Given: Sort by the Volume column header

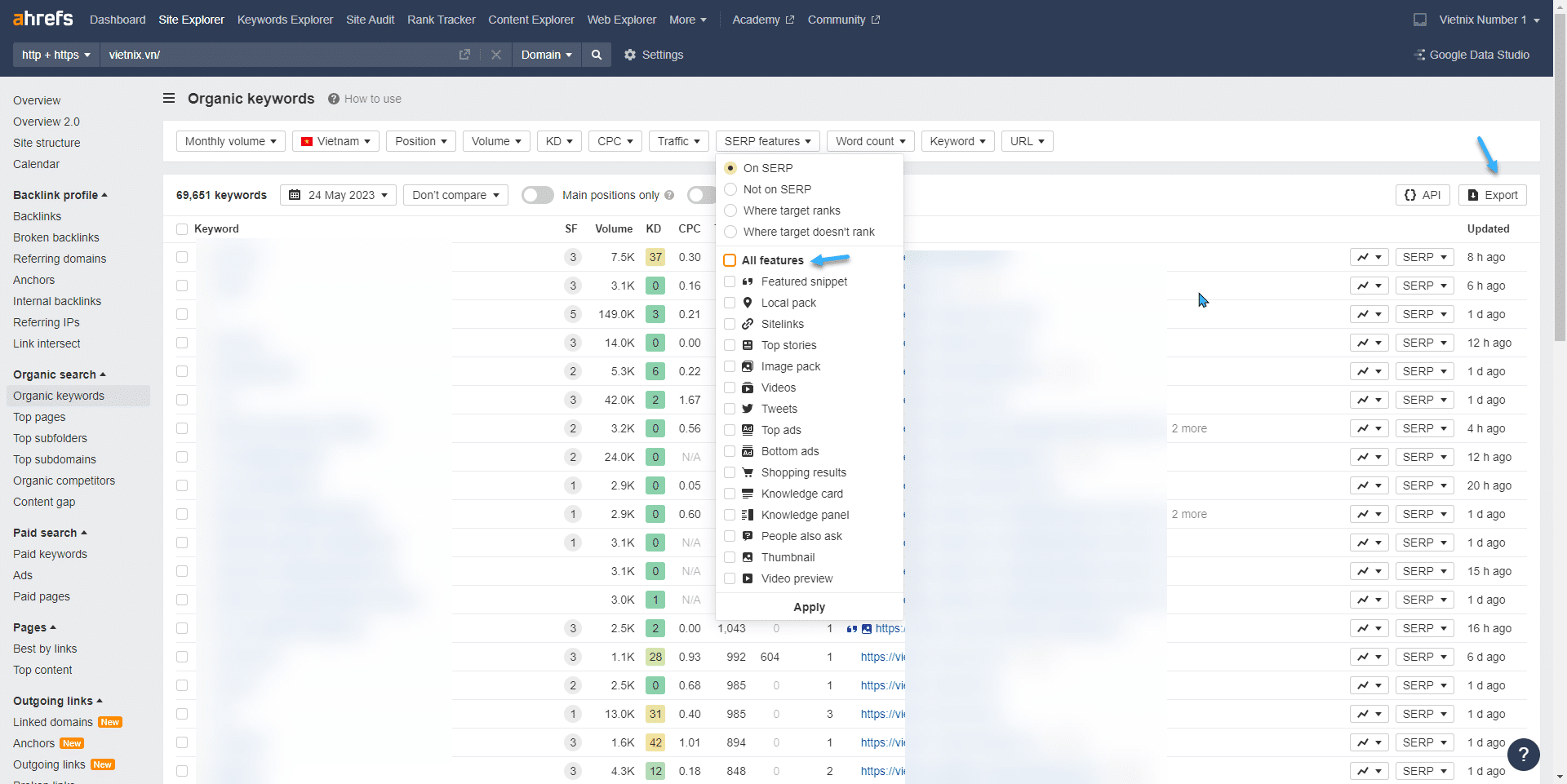Looking at the screenshot, I should (614, 229).
